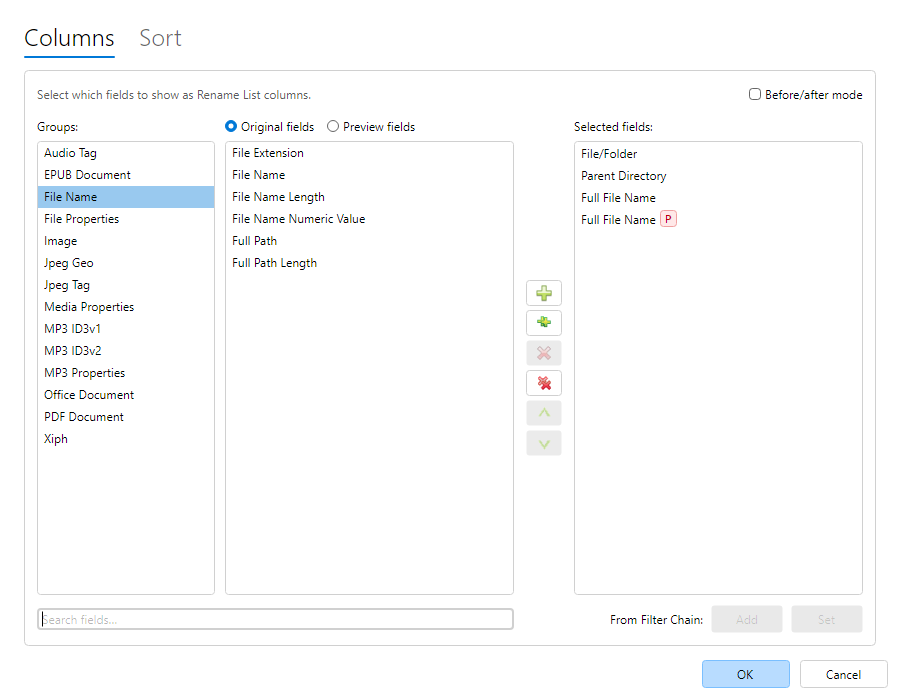
Task: Click the double red X remove-all icon
Action: (x=544, y=383)
